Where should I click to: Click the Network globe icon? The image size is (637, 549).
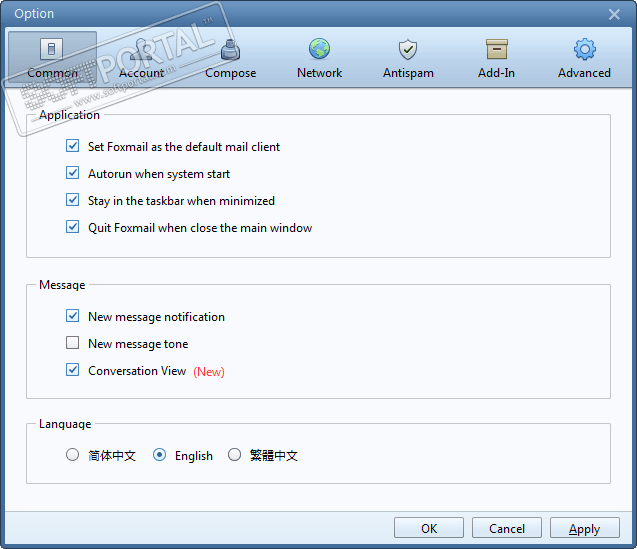[319, 49]
